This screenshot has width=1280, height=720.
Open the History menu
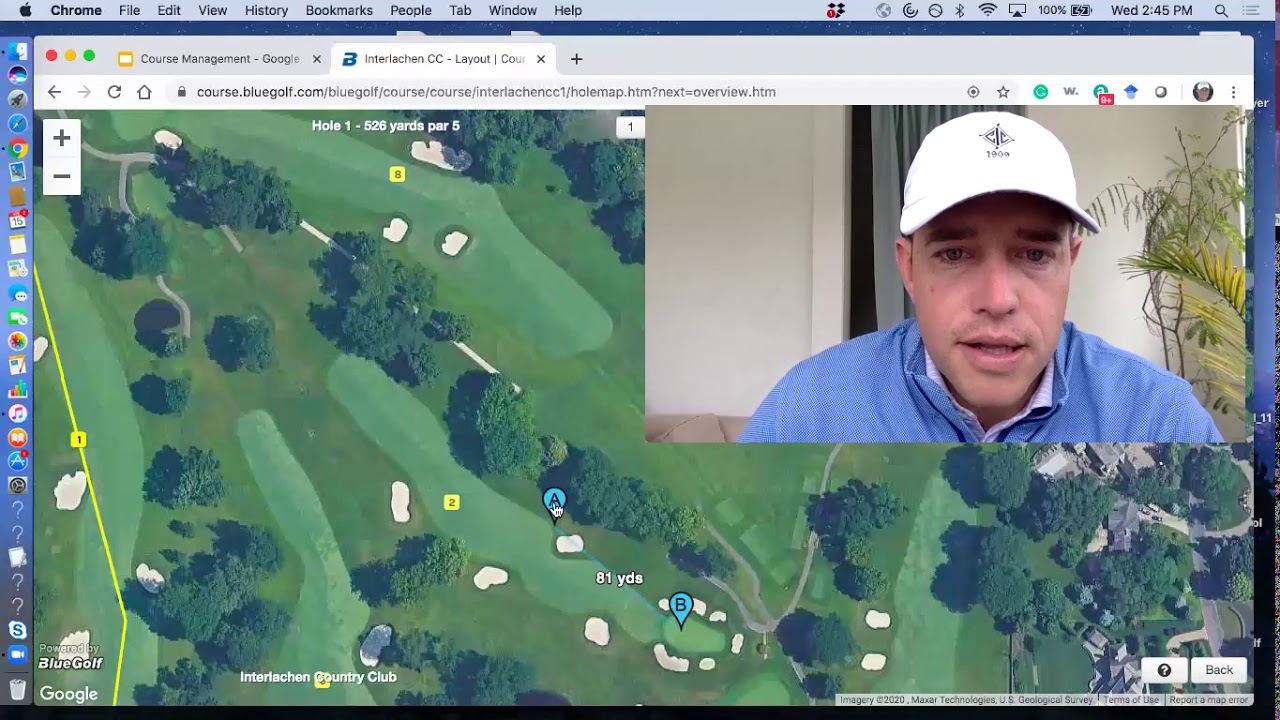pos(266,10)
